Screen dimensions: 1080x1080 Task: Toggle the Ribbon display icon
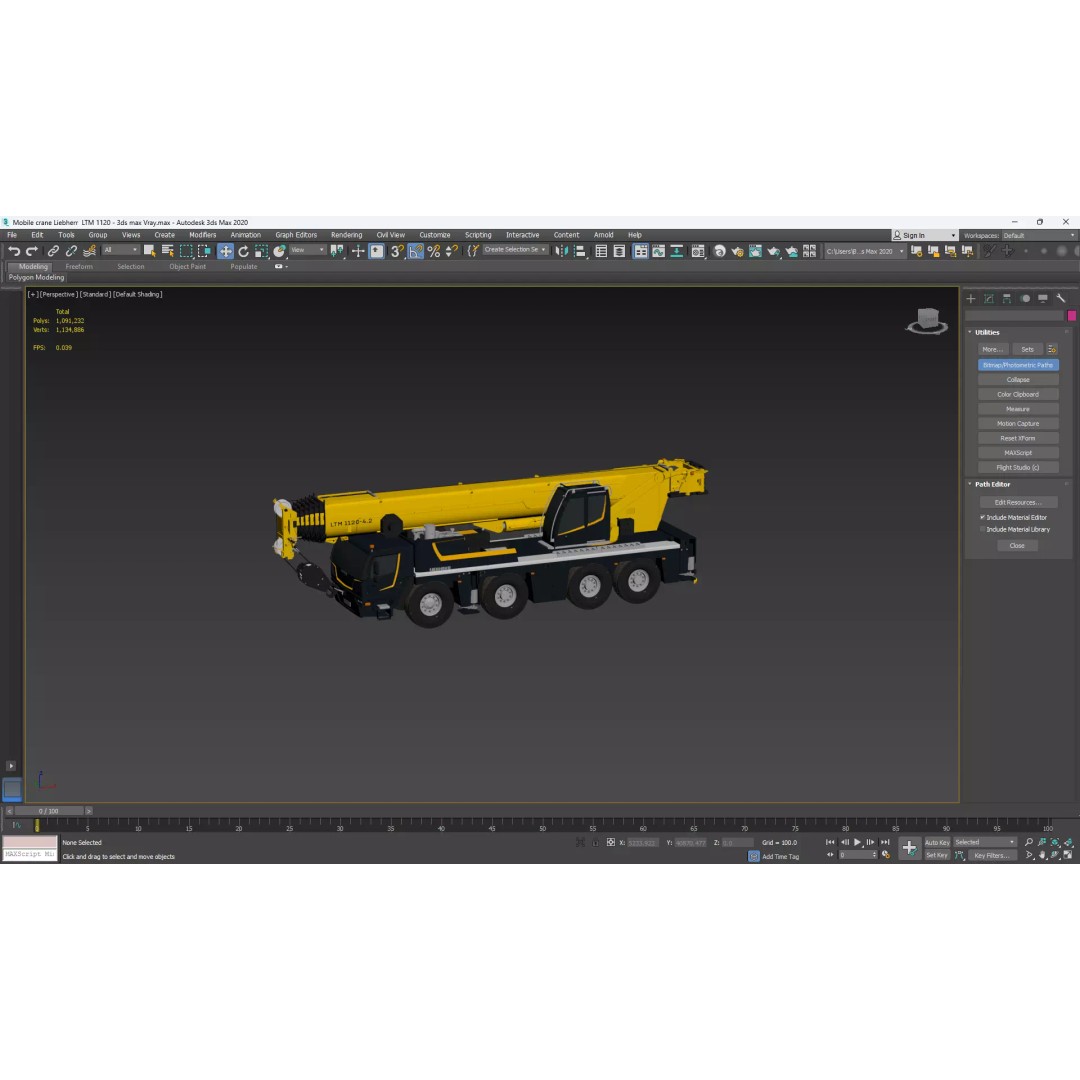[641, 251]
